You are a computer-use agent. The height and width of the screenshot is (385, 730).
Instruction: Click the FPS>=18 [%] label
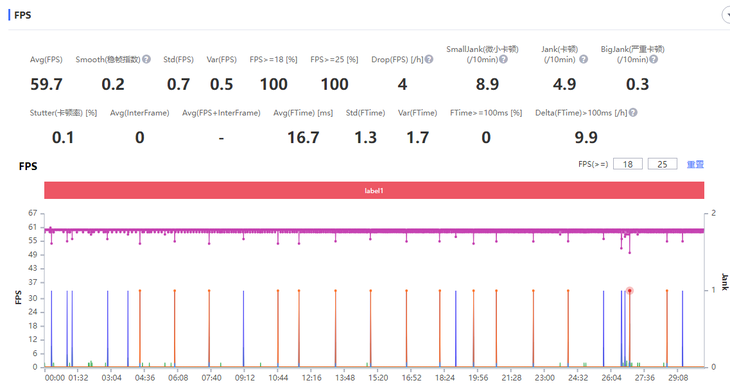(x=273, y=60)
